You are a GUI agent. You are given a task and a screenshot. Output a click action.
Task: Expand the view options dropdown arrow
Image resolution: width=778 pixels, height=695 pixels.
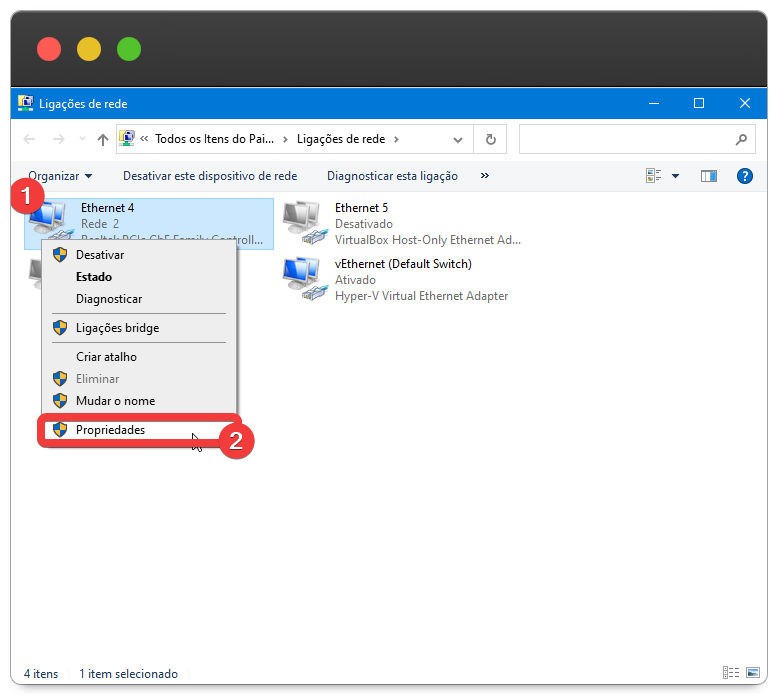675,176
